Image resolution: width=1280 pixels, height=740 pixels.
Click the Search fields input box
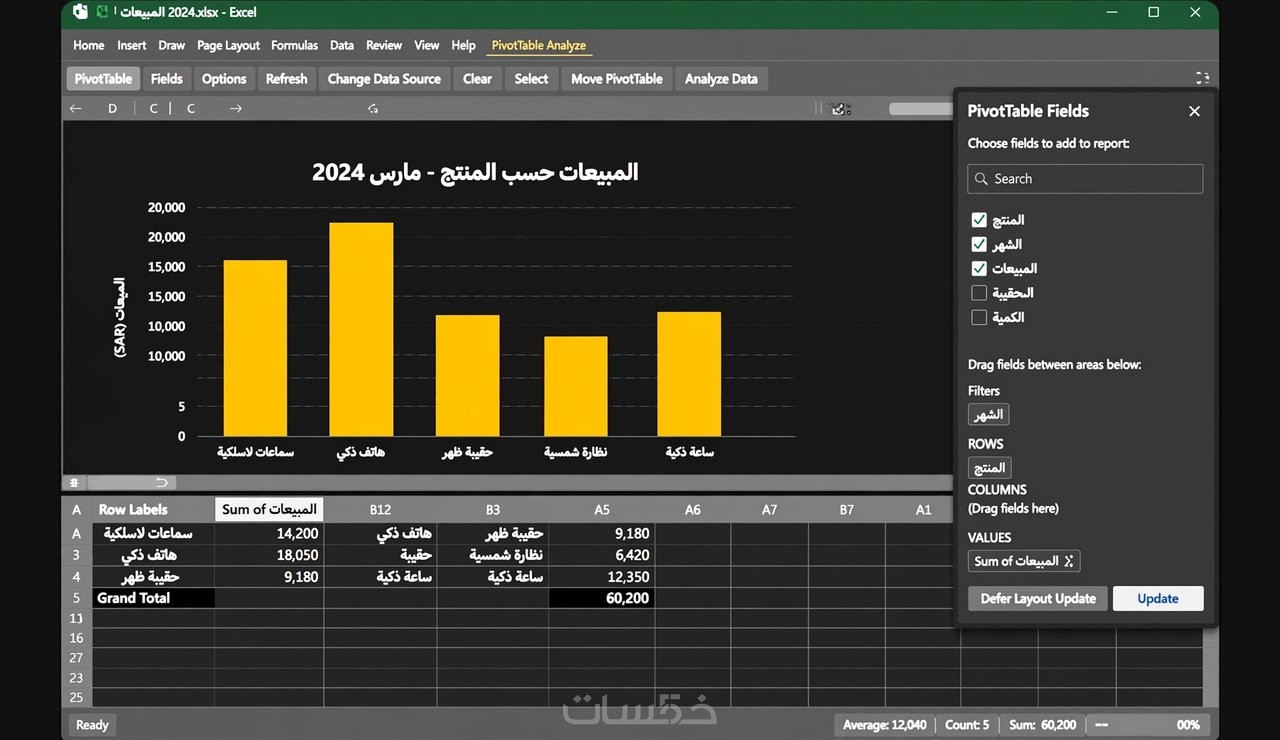tap(1085, 179)
